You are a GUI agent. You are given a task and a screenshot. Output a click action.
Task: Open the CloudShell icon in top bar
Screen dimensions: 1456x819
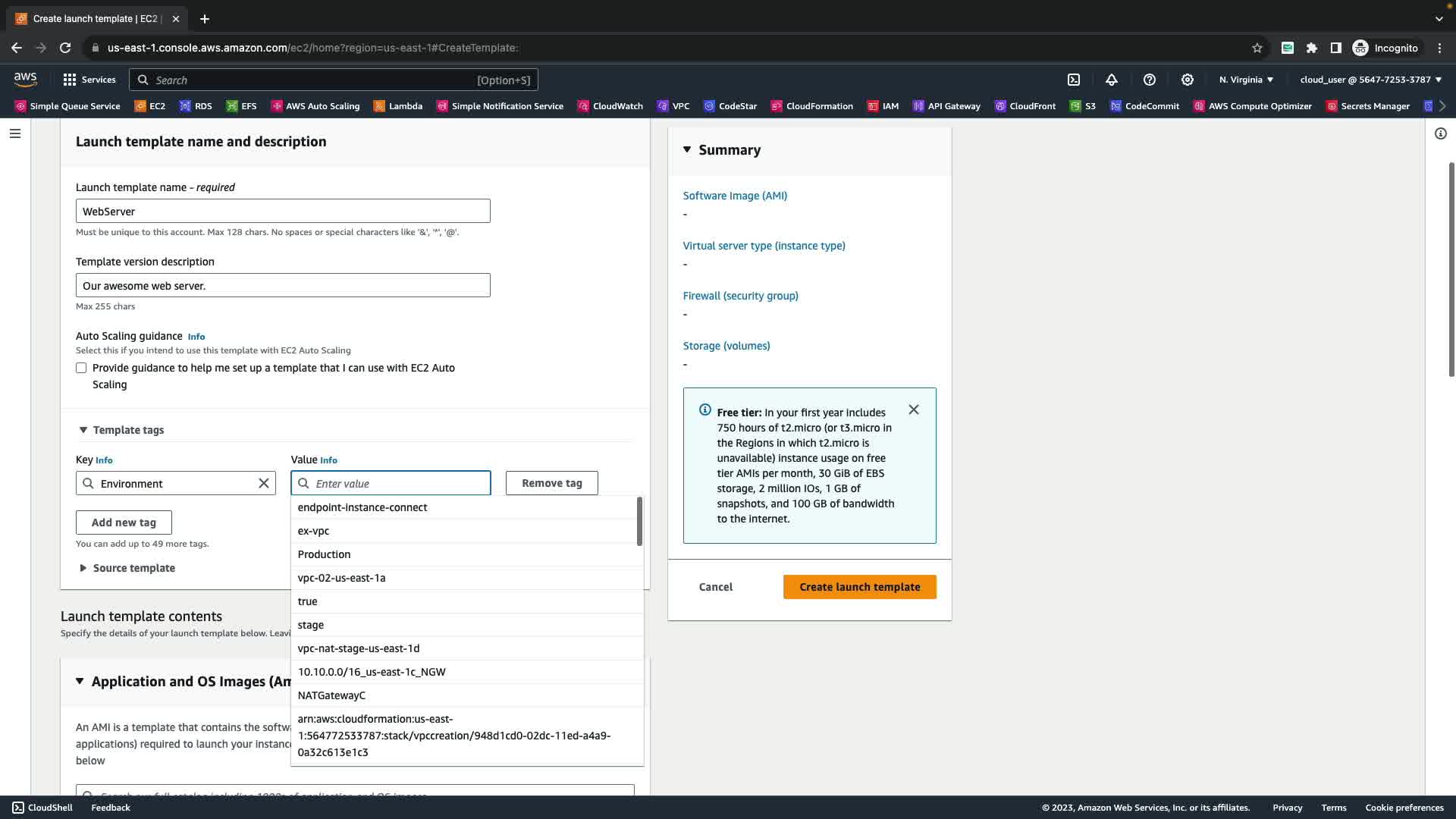click(x=1074, y=80)
